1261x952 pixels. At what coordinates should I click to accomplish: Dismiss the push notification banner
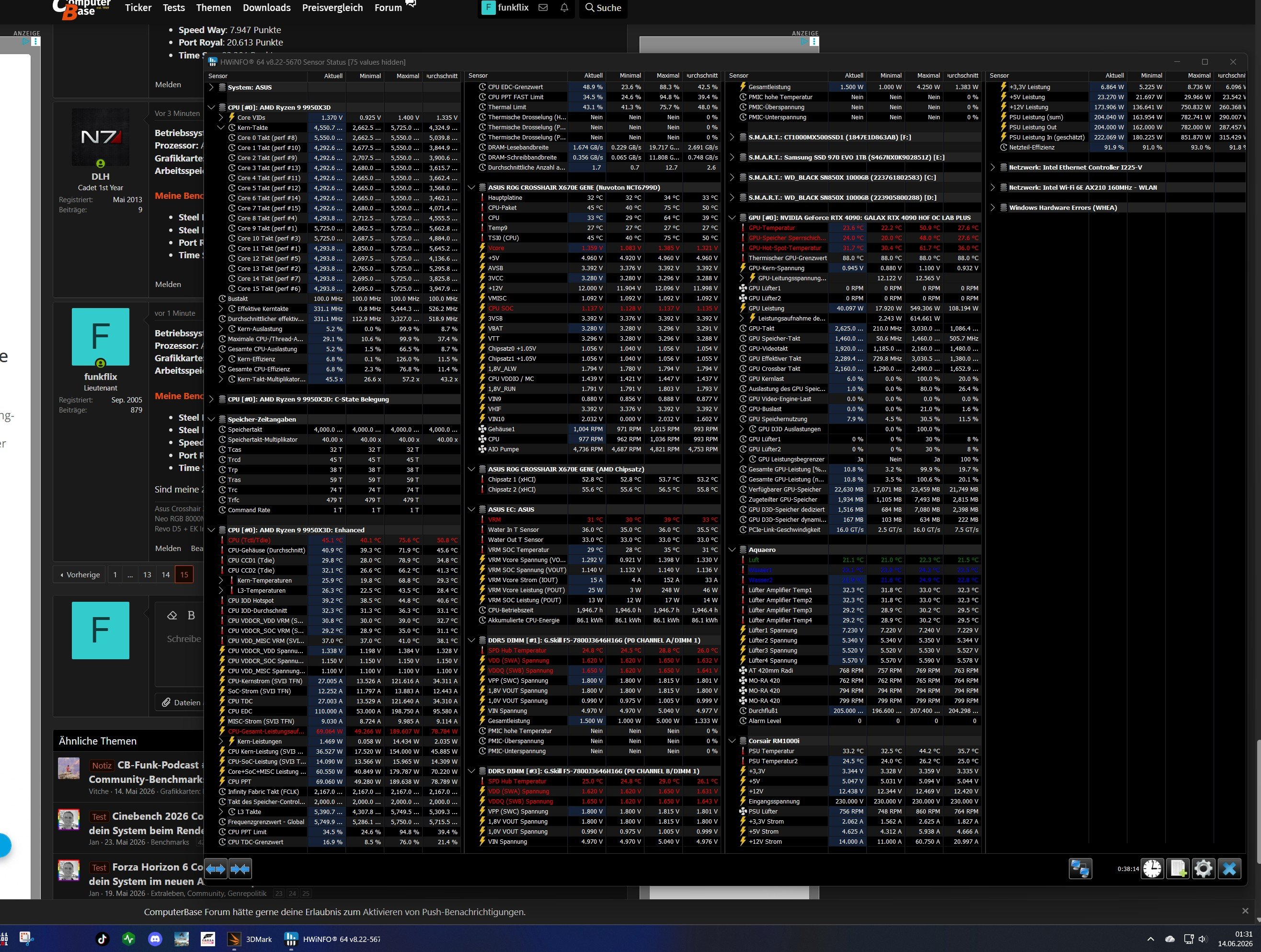coord(1245,911)
